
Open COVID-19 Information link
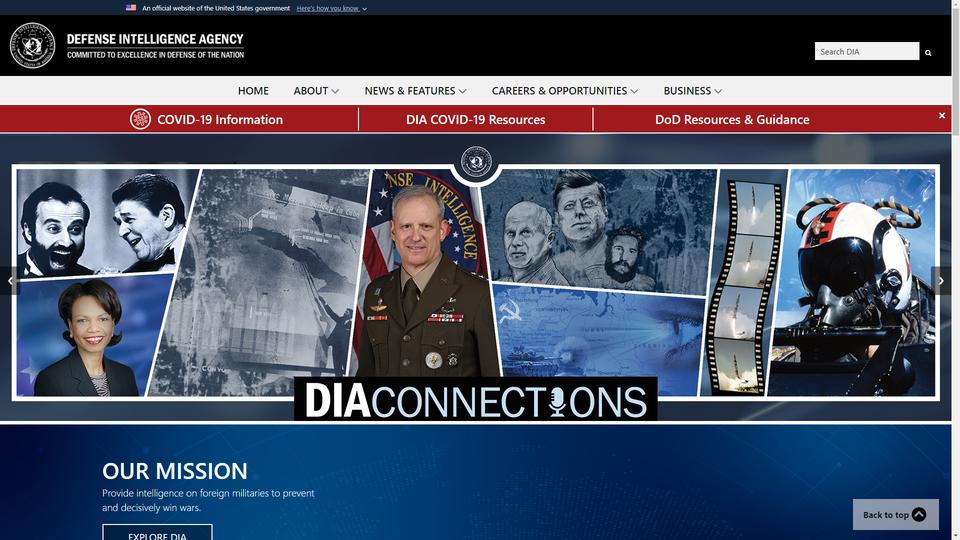(220, 119)
